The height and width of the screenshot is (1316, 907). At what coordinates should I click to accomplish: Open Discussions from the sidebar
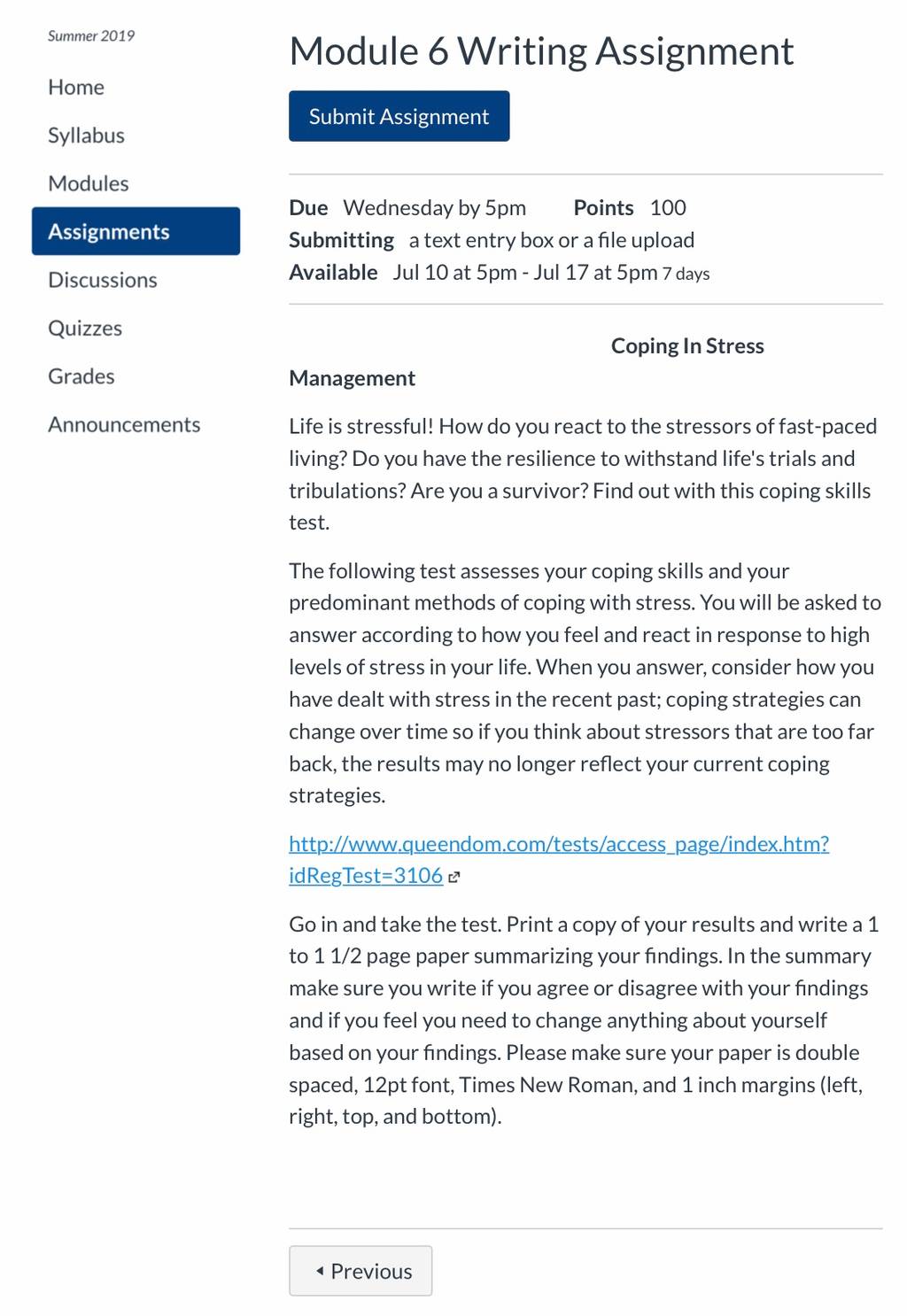[103, 280]
